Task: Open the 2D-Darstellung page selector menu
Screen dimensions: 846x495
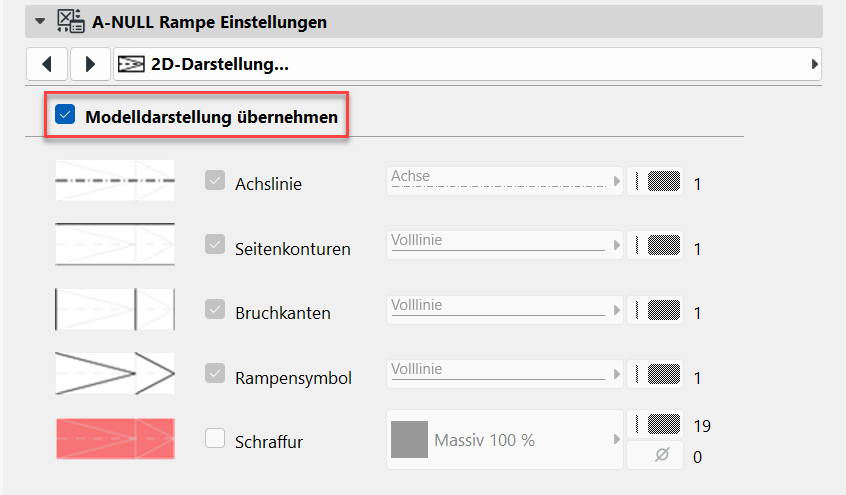Action: 467,65
